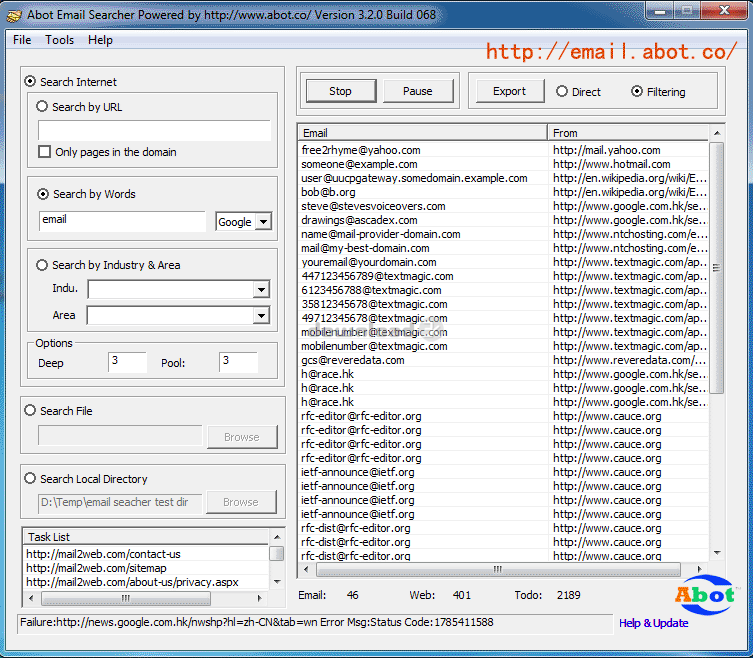Click the http://email.abot.co/ link
The height and width of the screenshot is (658, 753).
611,51
